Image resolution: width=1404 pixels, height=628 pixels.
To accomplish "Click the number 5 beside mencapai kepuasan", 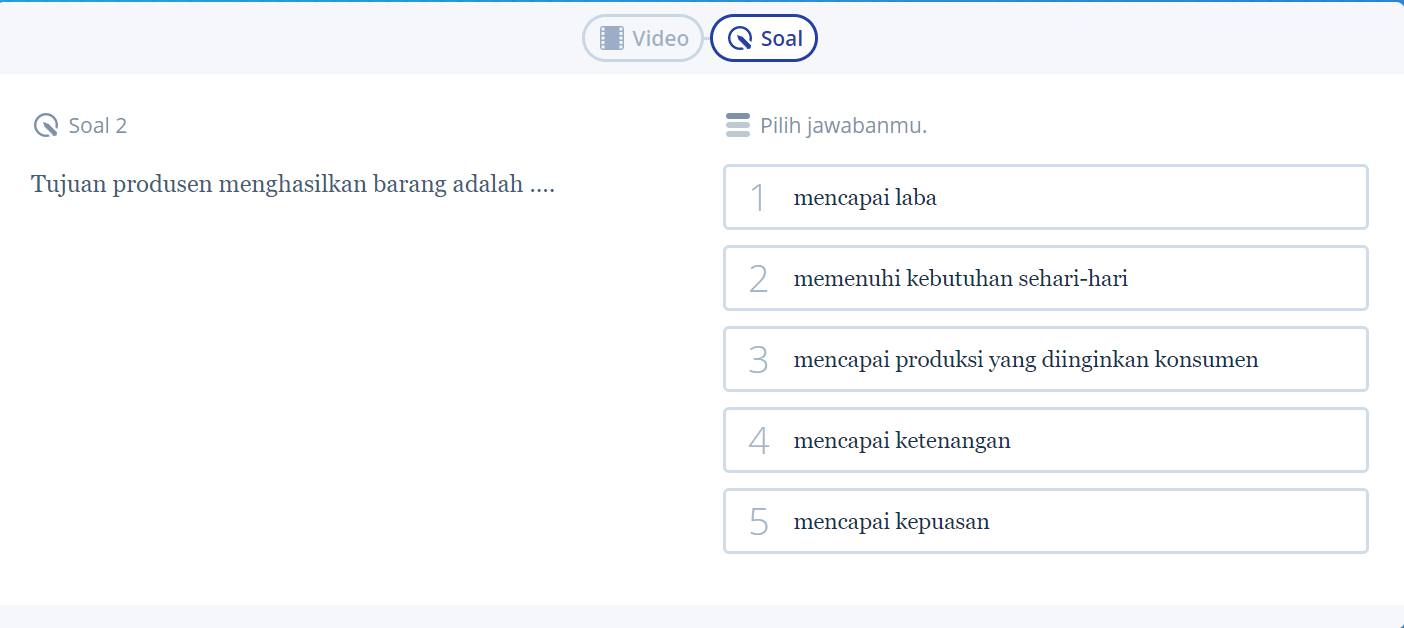I will [x=758, y=521].
